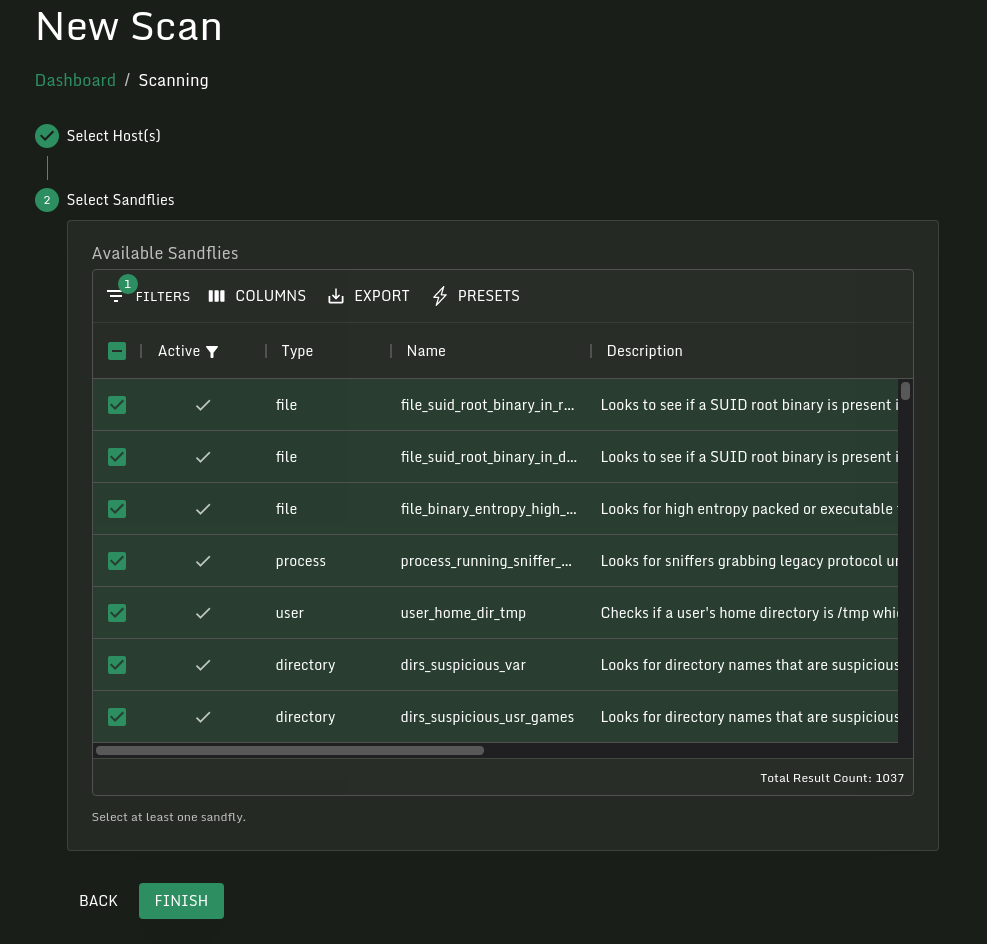
Task: Click the 'Looks for high entropy packed' description
Action: click(749, 509)
